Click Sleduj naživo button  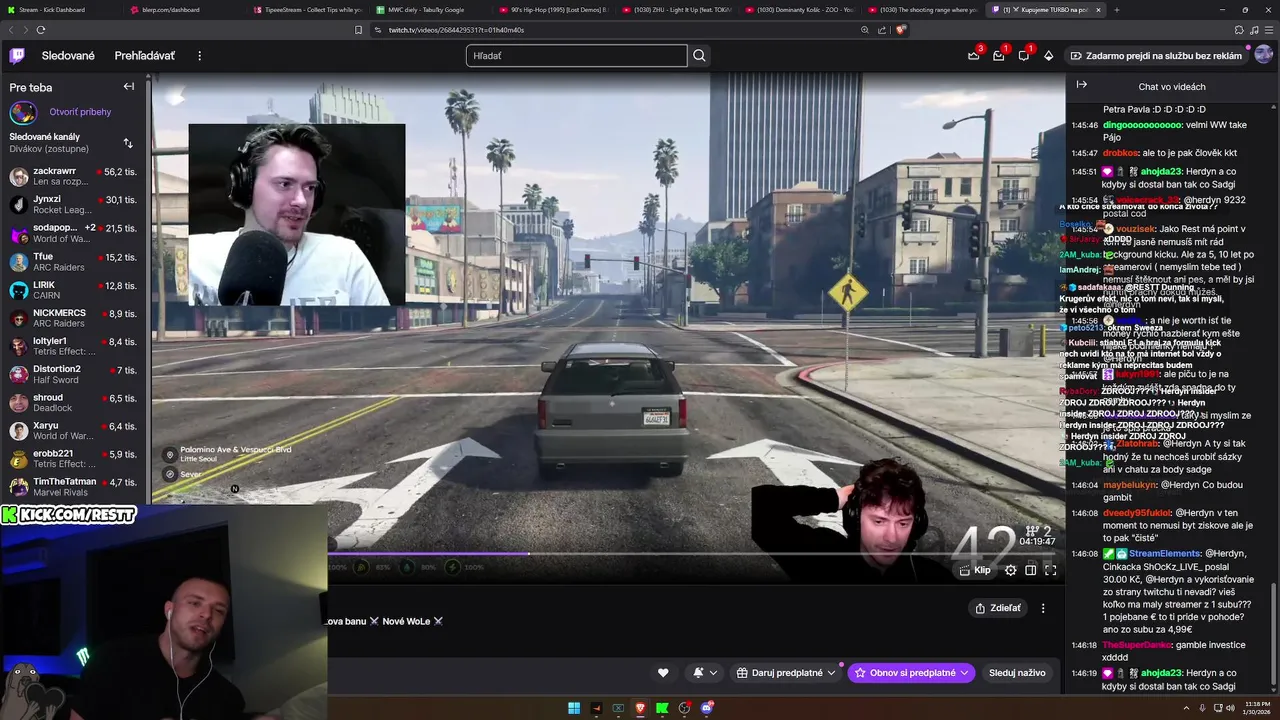(x=1017, y=673)
